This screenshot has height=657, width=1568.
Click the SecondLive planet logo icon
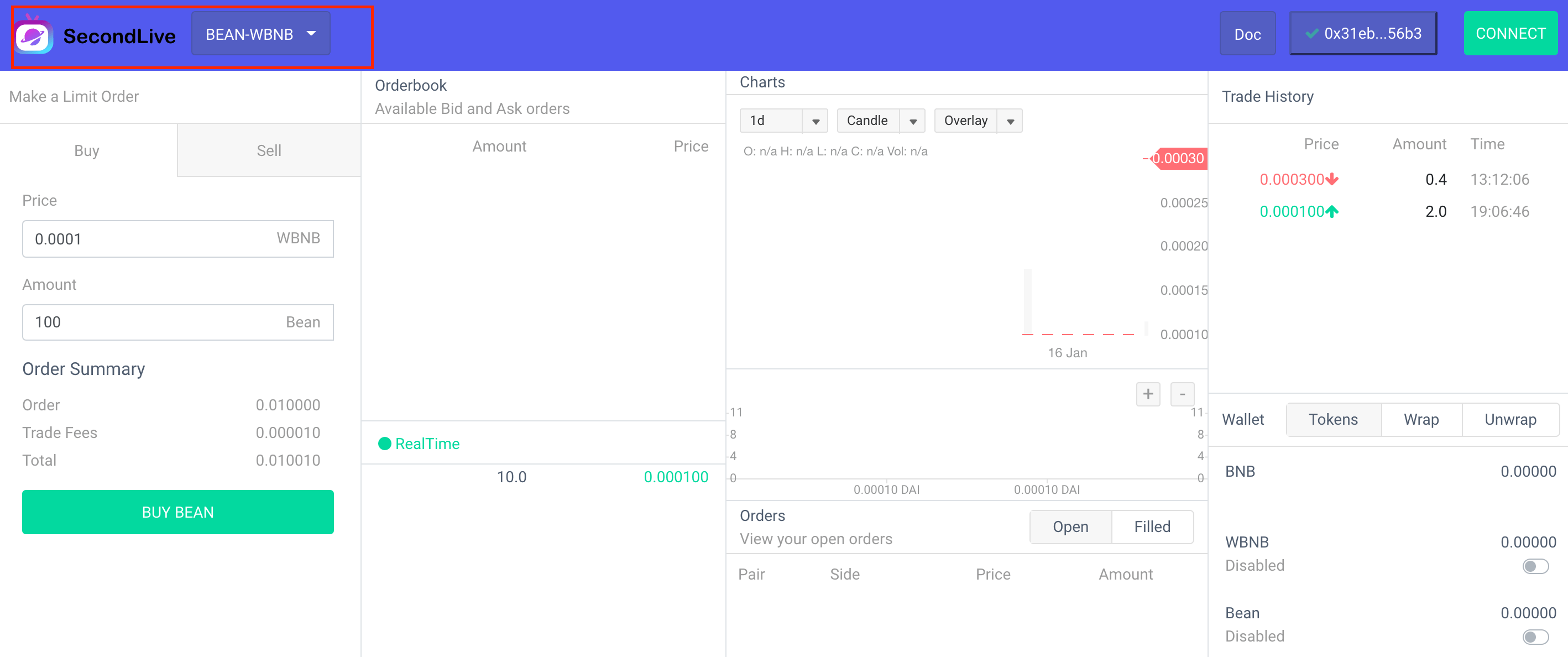34,36
